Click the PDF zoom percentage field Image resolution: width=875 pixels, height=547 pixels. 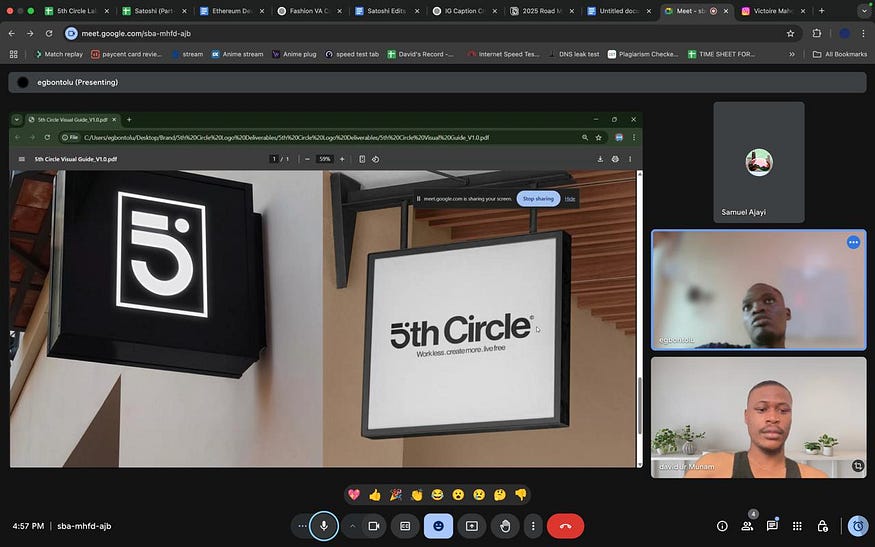(x=325, y=159)
